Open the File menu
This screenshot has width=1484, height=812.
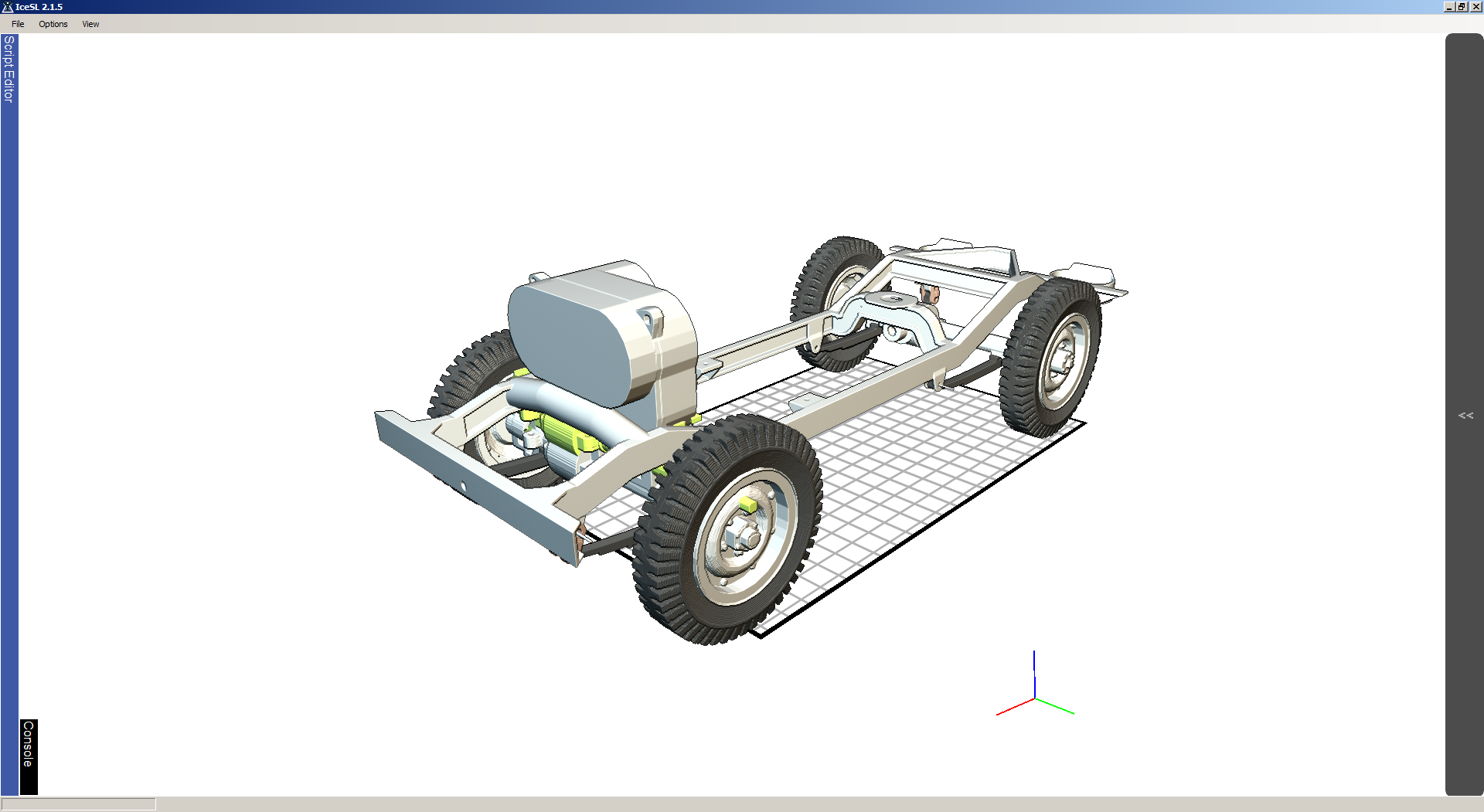(x=18, y=24)
